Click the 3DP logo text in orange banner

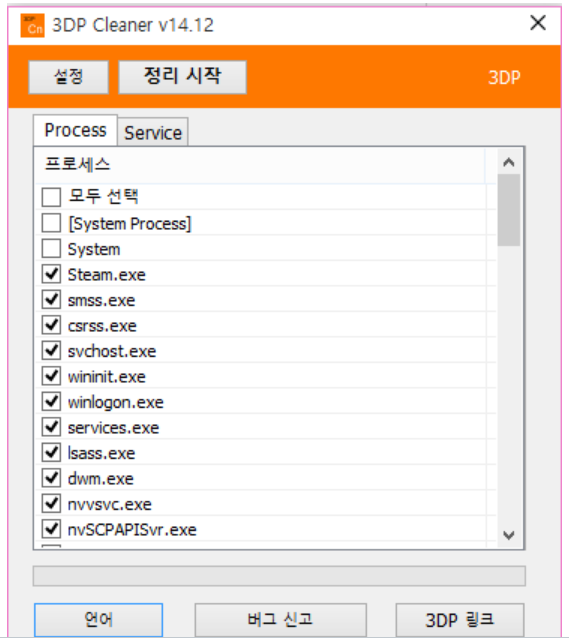coord(504,77)
